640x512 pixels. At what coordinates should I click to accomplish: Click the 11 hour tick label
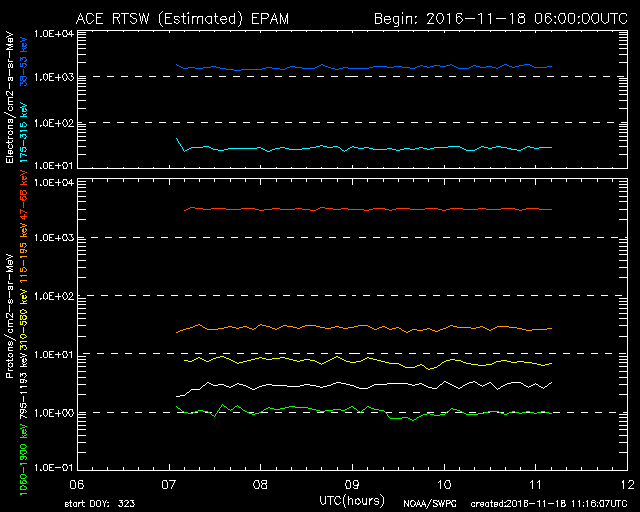[x=535, y=482]
